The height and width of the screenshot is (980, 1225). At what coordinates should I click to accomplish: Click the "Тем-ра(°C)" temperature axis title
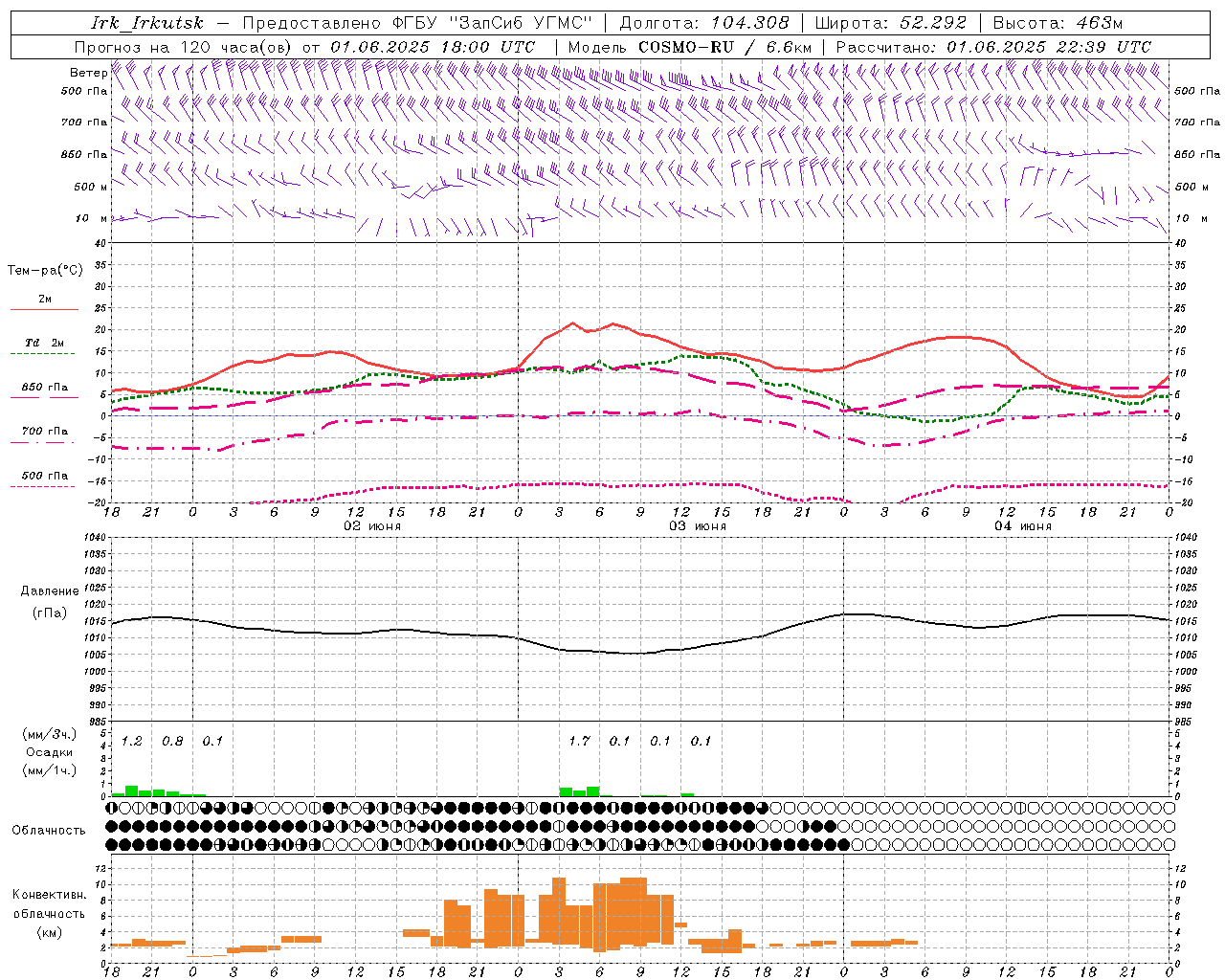(x=45, y=270)
